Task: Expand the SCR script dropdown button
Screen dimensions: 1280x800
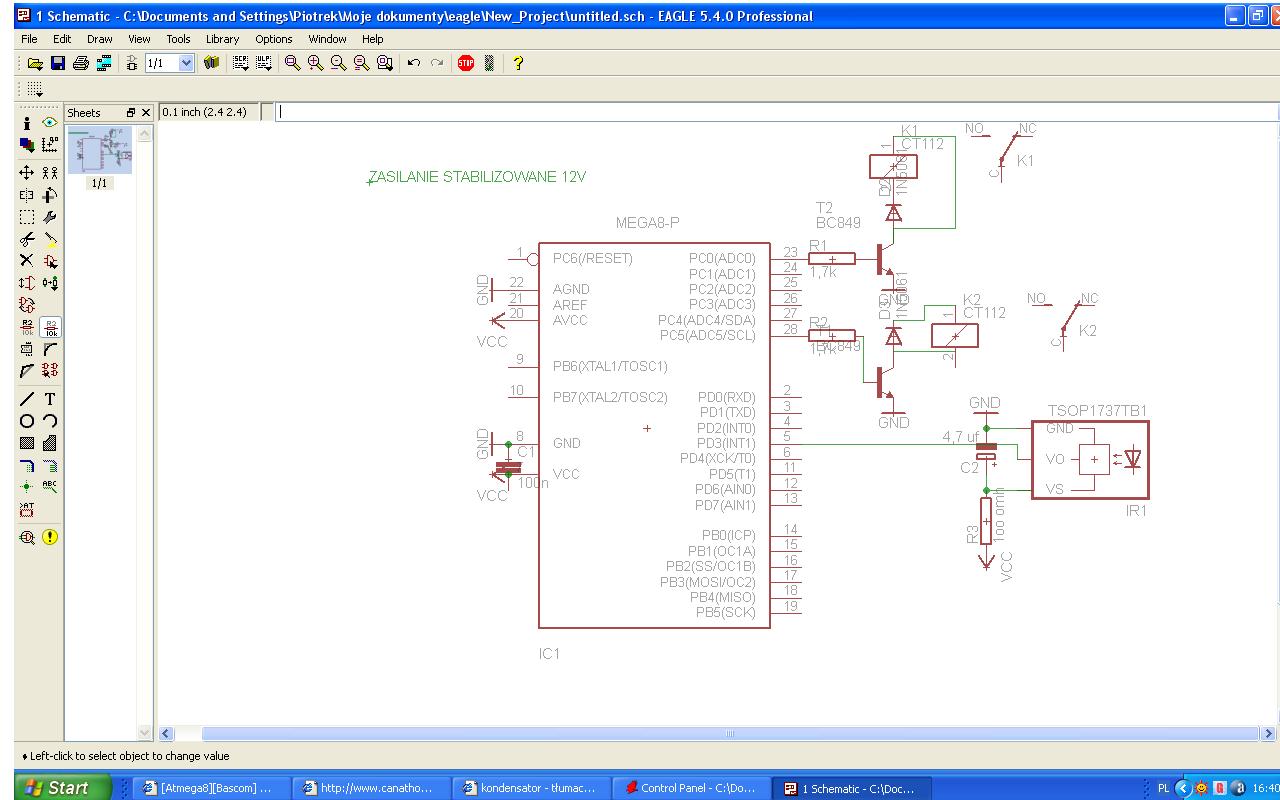Action: pyautogui.click(x=240, y=63)
